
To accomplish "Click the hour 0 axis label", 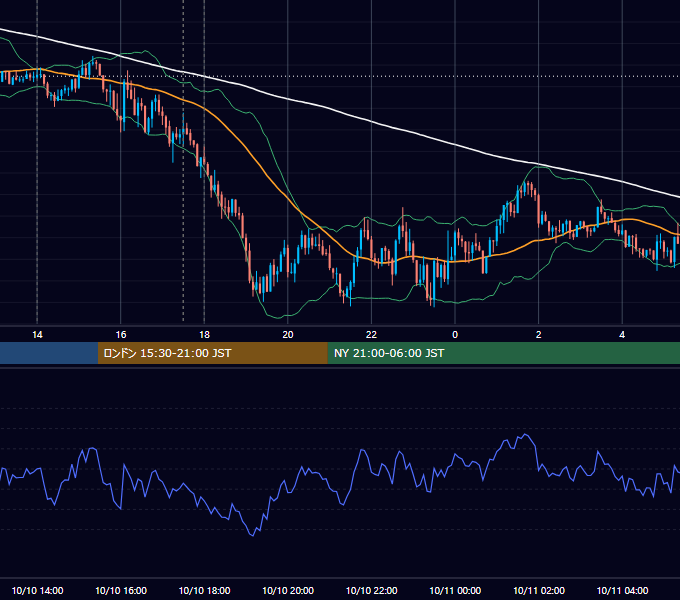I will click(x=455, y=335).
